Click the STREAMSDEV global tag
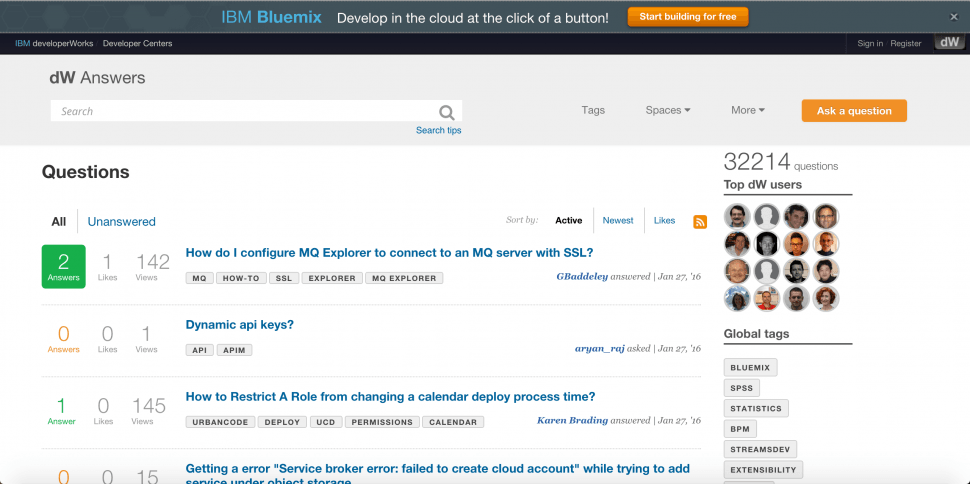Screen dimensions: 970x484 click(760, 449)
